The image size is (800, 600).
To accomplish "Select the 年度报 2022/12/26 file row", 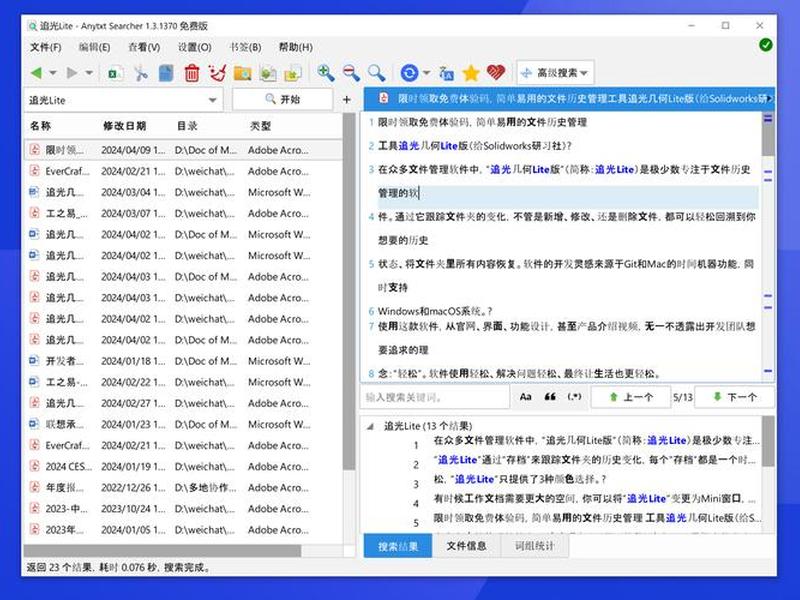I will point(183,488).
